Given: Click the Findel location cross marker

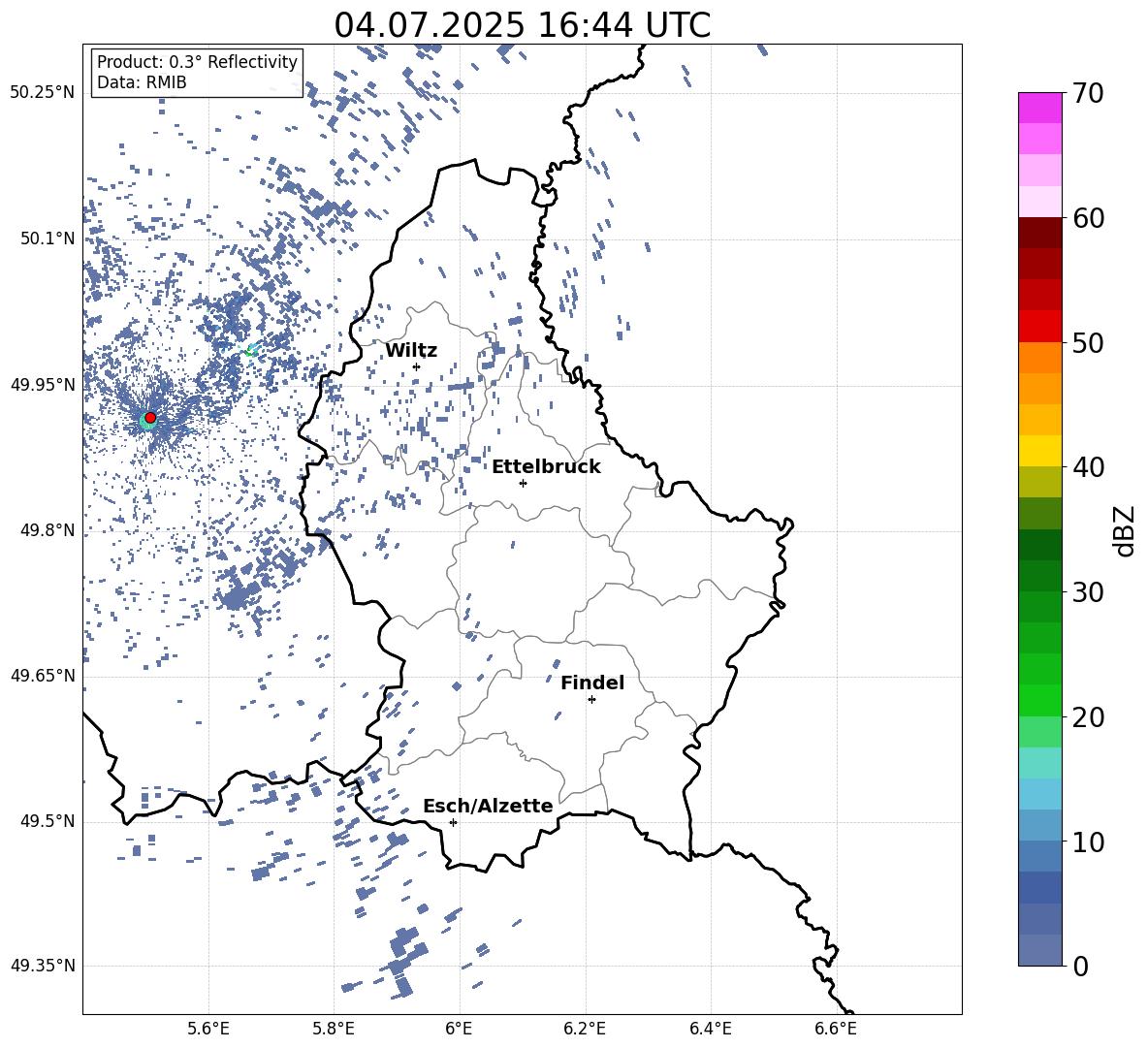Looking at the screenshot, I should tap(591, 700).
